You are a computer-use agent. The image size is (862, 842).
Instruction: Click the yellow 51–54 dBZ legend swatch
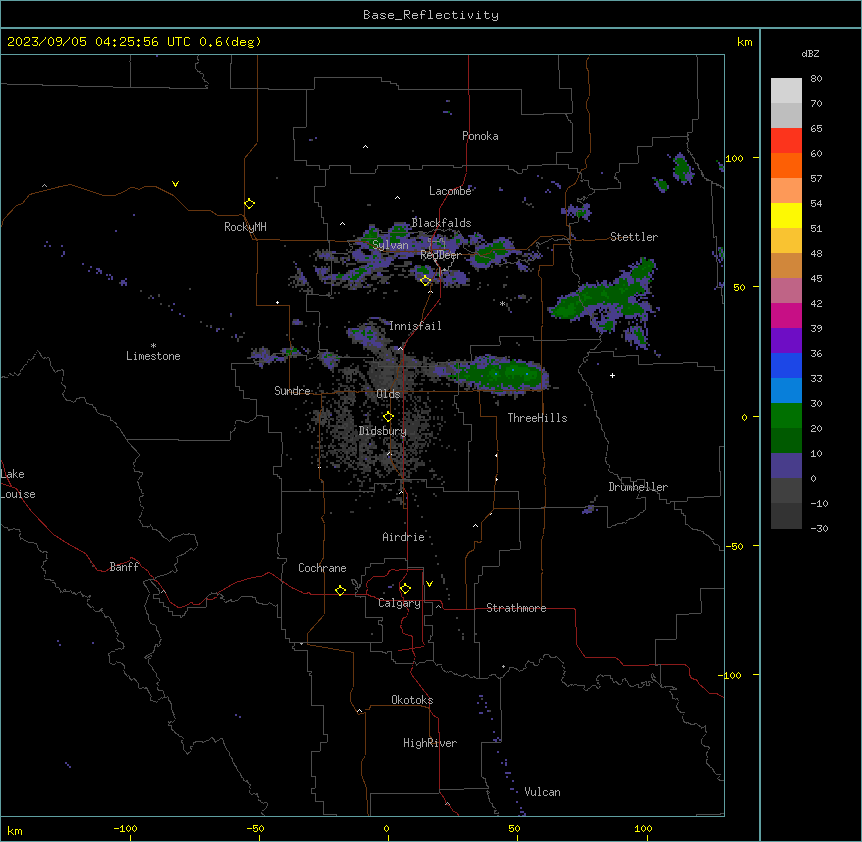pos(786,215)
